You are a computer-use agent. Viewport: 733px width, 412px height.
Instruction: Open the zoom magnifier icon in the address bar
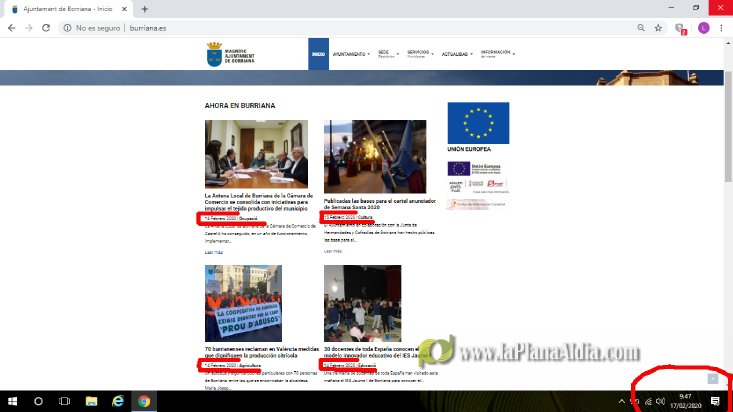pyautogui.click(x=641, y=28)
